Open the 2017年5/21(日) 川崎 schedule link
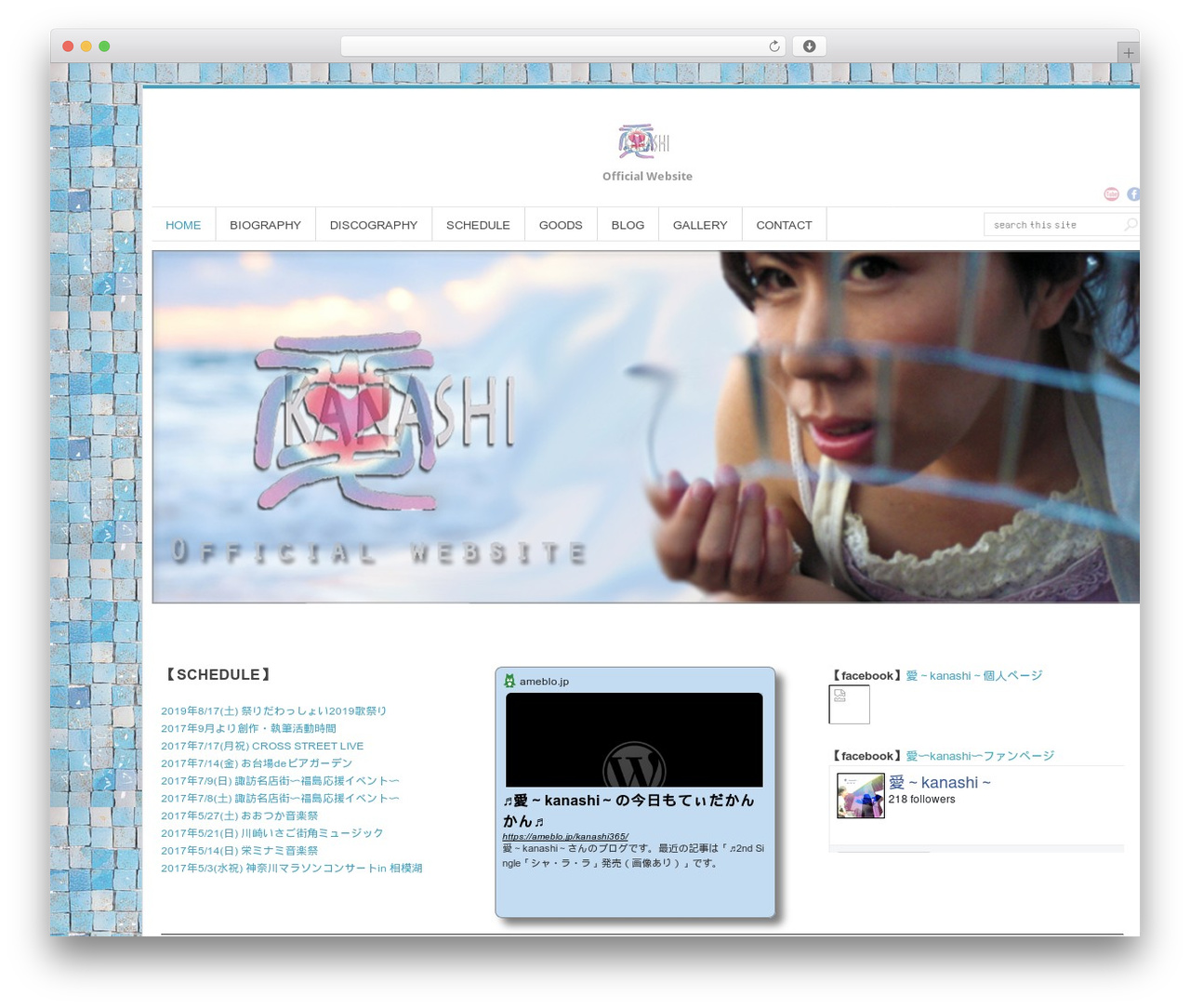 [x=271, y=833]
